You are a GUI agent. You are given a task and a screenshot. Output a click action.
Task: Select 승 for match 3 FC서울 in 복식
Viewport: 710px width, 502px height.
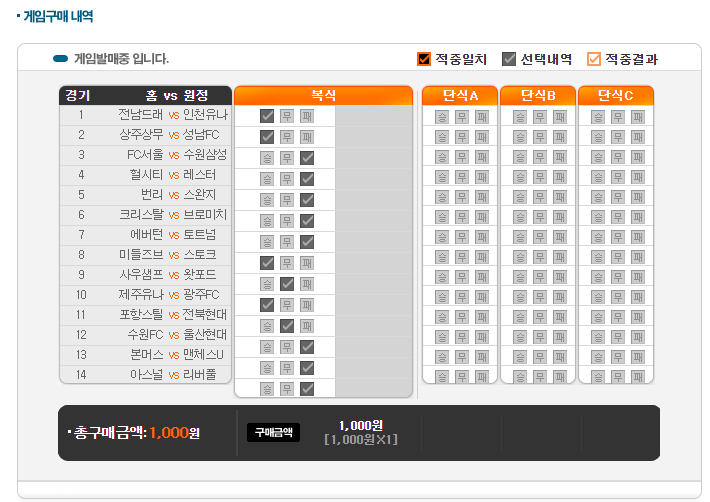[x=267, y=158]
